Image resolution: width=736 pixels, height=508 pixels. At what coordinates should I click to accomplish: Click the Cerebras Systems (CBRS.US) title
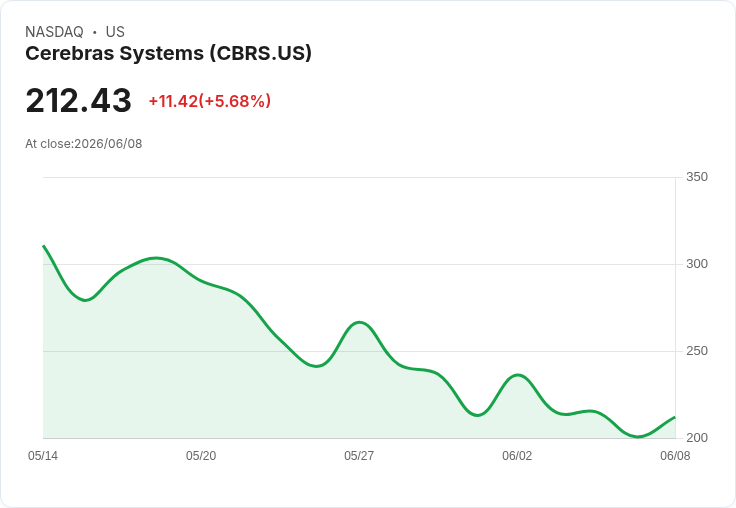click(168, 53)
